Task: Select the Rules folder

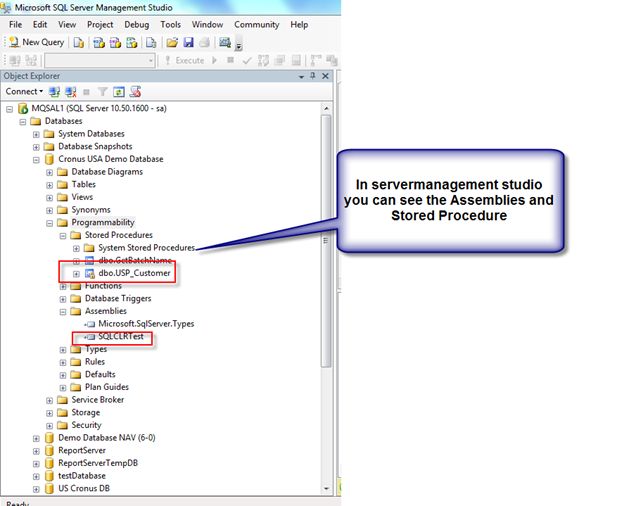Action: pyautogui.click(x=95, y=361)
